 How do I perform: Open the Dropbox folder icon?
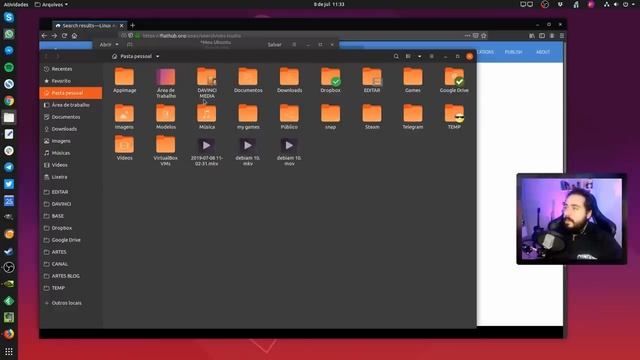tap(331, 77)
